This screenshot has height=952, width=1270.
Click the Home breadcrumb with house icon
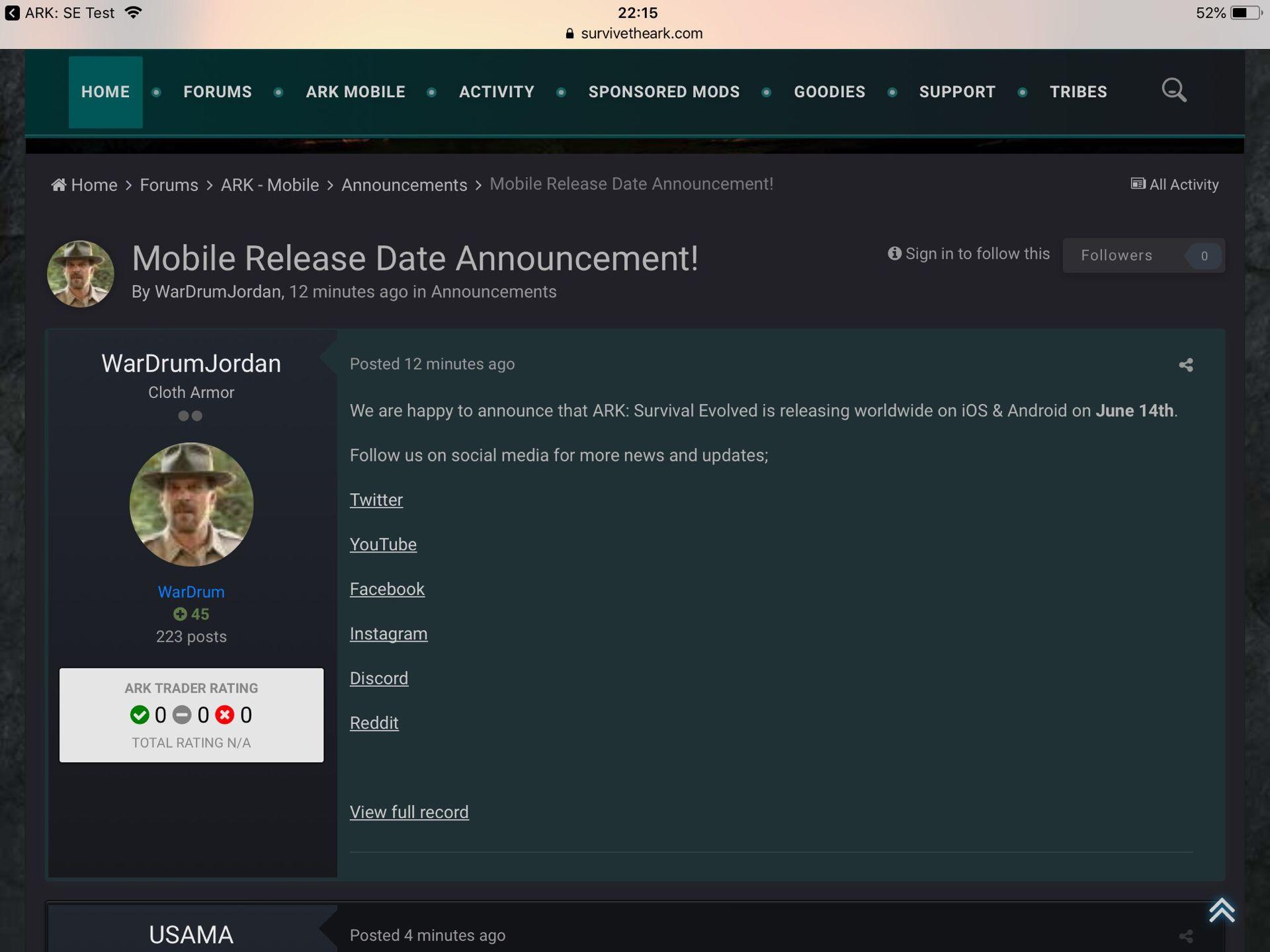tap(84, 185)
